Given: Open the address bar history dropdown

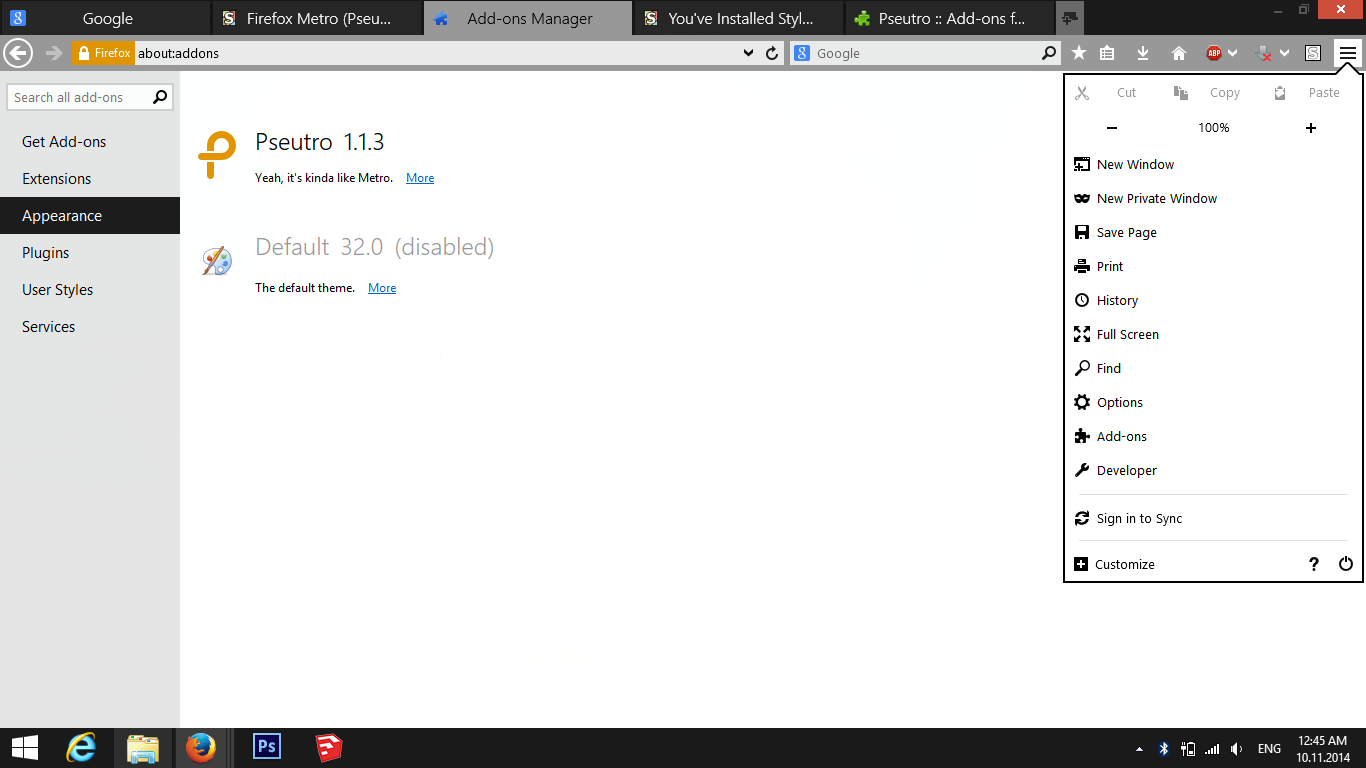Looking at the screenshot, I should point(748,53).
